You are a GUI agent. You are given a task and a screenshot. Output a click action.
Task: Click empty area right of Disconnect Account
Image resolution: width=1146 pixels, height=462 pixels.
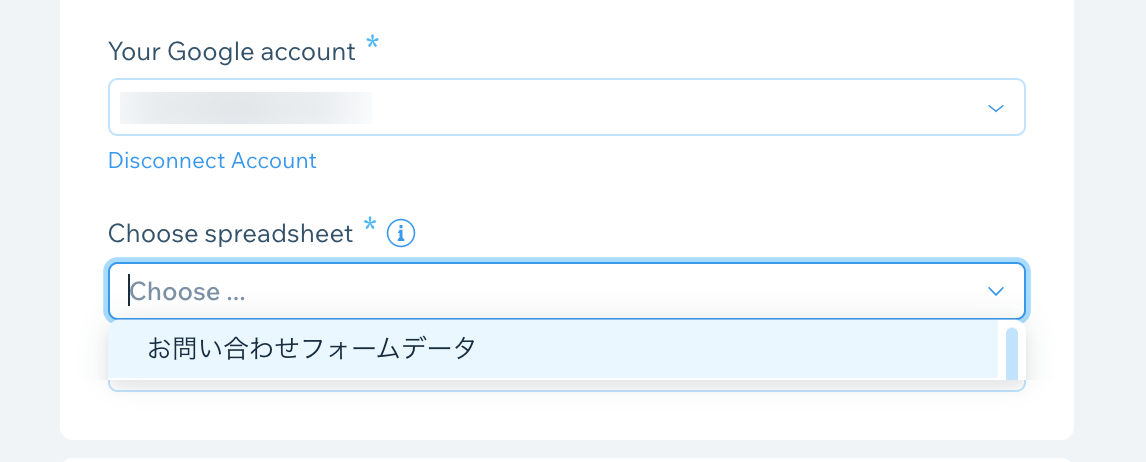[x=658, y=161]
